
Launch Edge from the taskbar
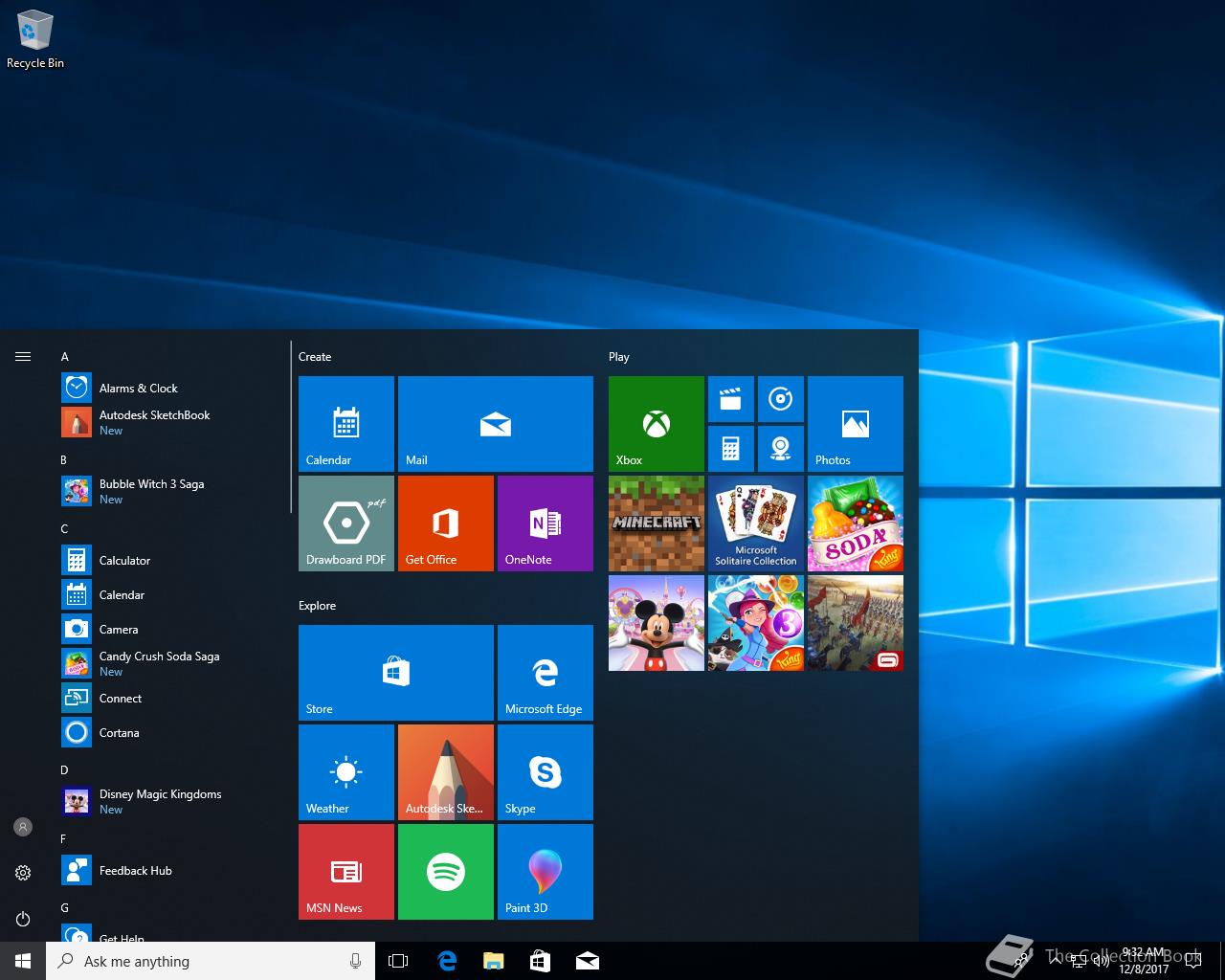click(x=447, y=961)
